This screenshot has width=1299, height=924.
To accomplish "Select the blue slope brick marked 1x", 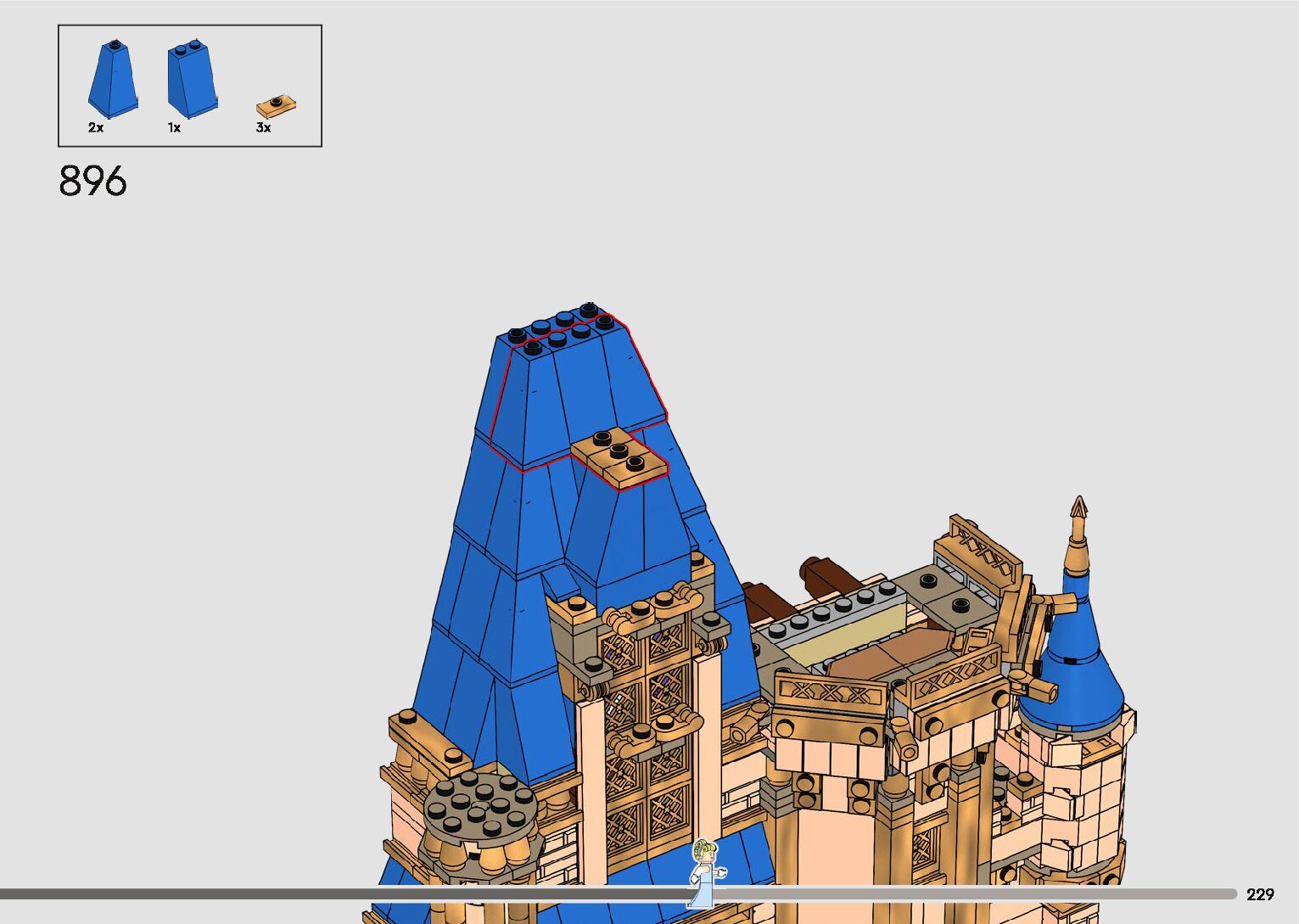I will [x=192, y=80].
